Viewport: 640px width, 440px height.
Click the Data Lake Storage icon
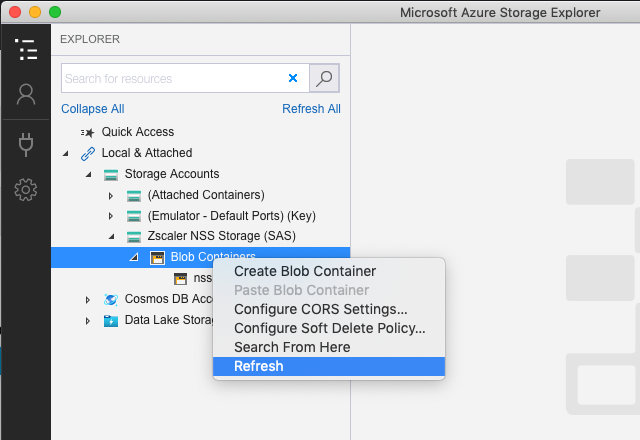click(110, 321)
